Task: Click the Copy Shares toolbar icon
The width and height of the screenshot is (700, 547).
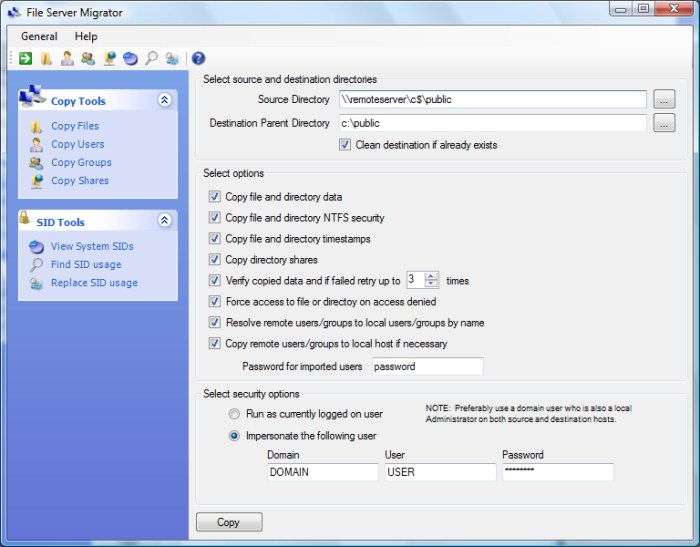Action: (109, 59)
